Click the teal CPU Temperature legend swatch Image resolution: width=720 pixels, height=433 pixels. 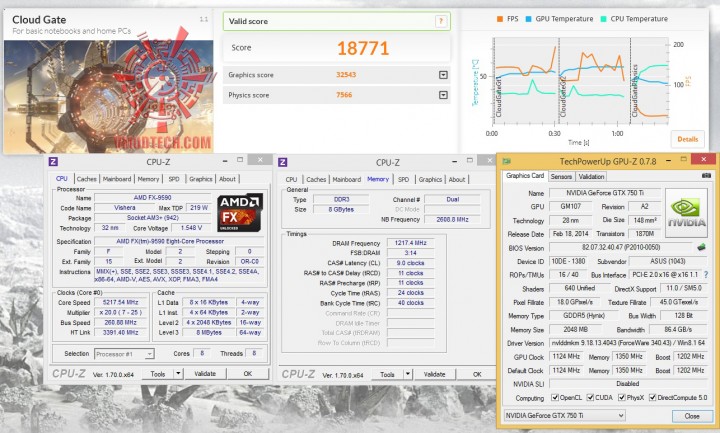tap(603, 19)
